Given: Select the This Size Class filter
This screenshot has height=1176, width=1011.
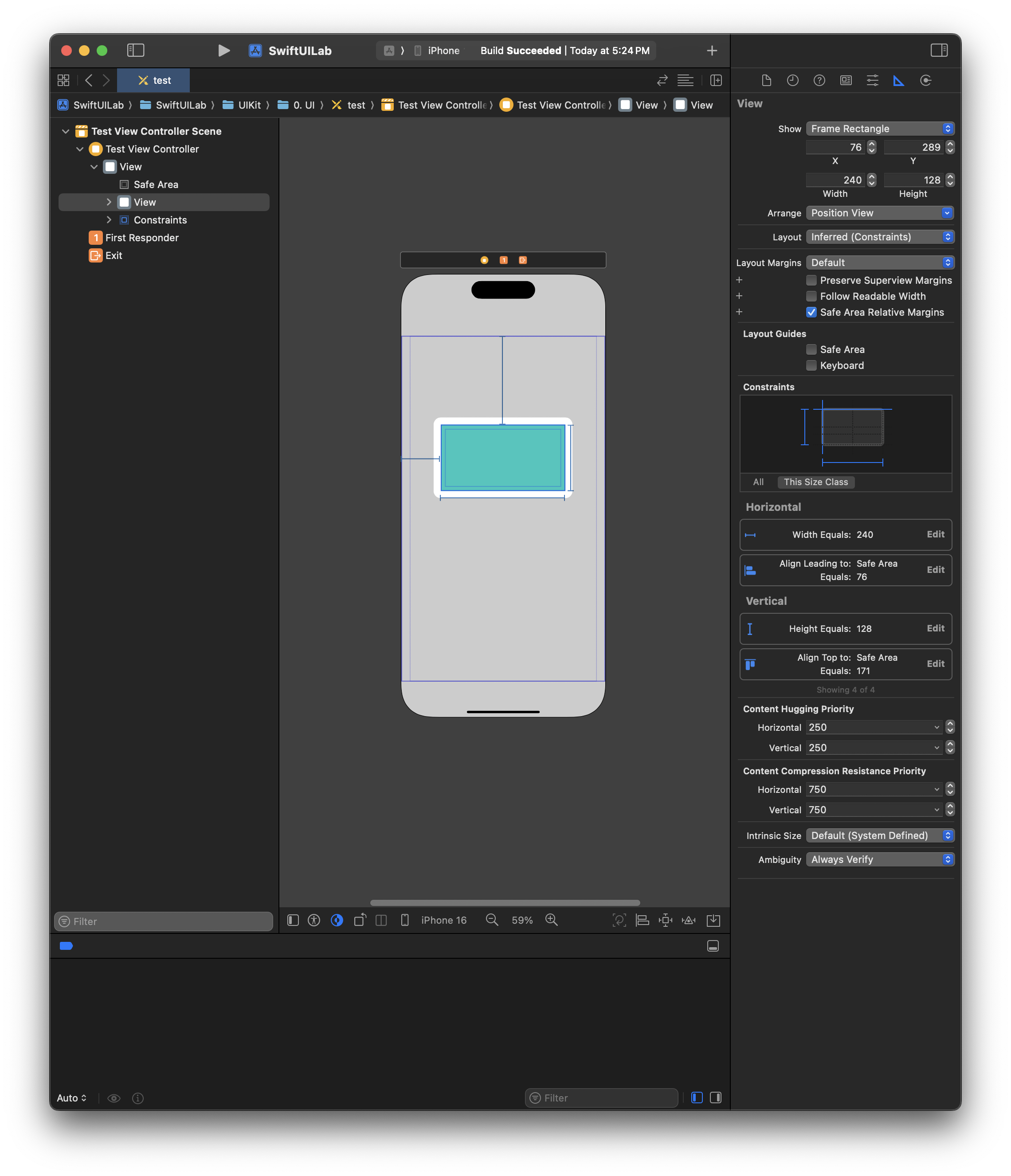Looking at the screenshot, I should tap(816, 482).
